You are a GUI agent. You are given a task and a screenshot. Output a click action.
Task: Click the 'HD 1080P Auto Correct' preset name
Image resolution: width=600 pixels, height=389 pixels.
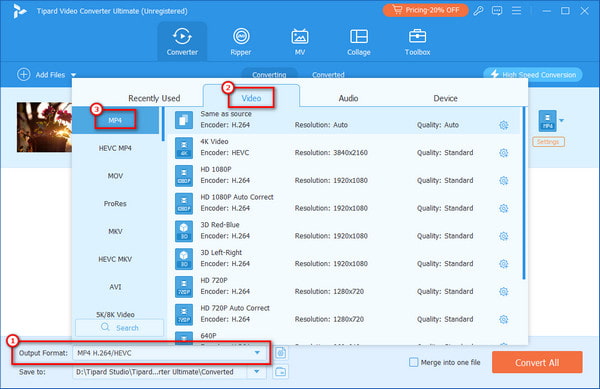[237, 197]
